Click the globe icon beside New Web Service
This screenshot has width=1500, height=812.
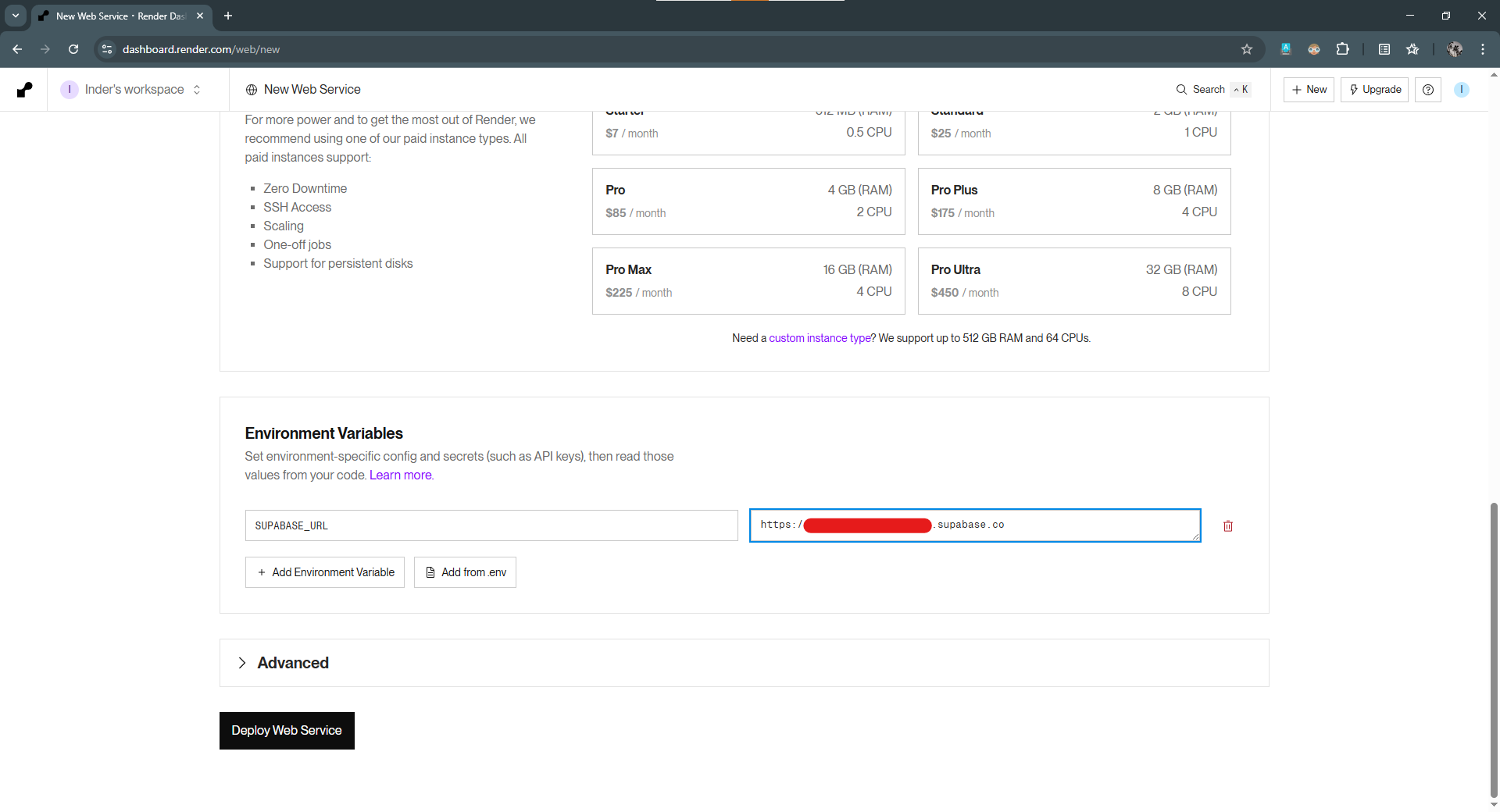pos(252,90)
